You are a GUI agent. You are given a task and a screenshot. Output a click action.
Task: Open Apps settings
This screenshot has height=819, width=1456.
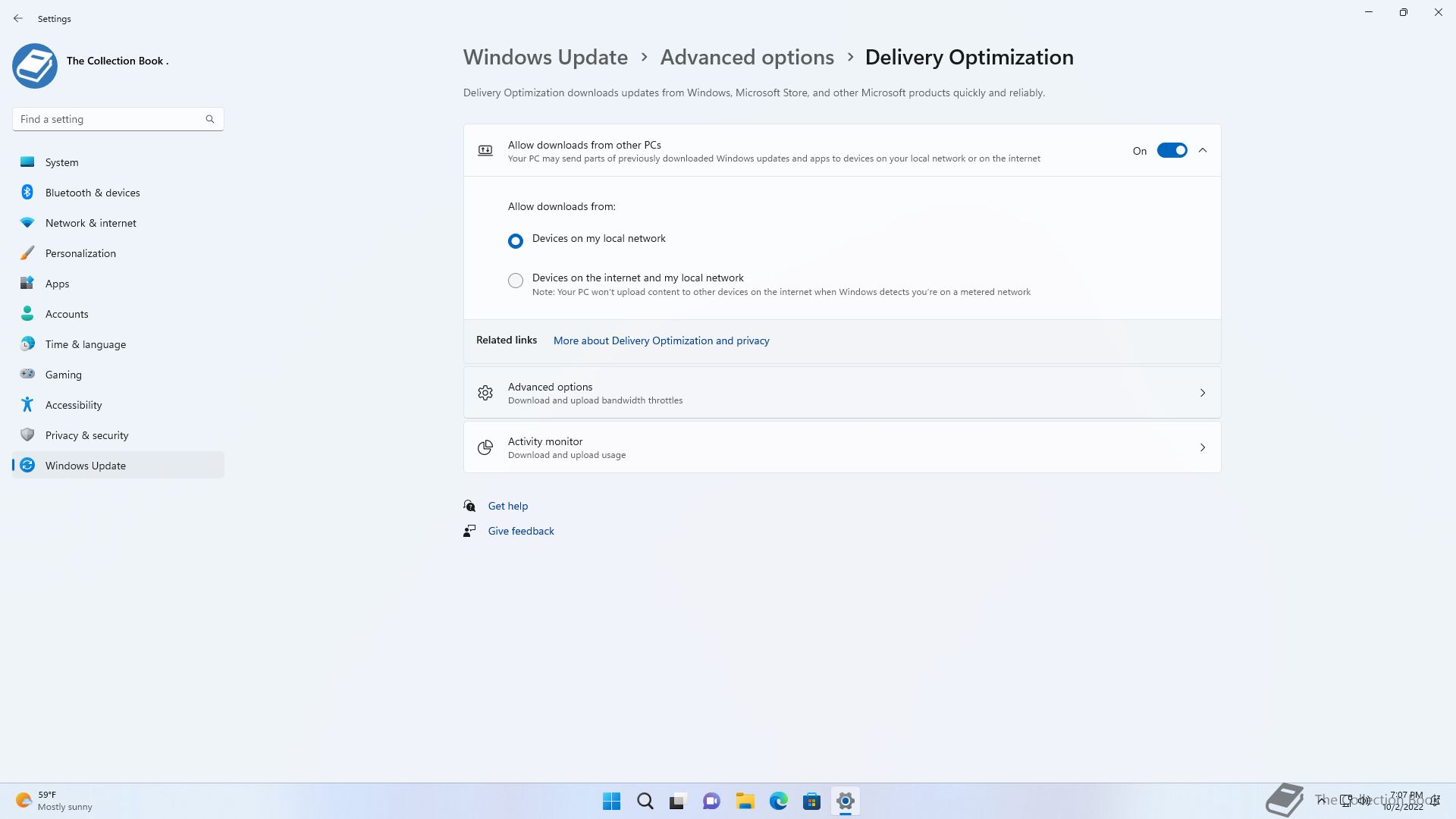118,284
